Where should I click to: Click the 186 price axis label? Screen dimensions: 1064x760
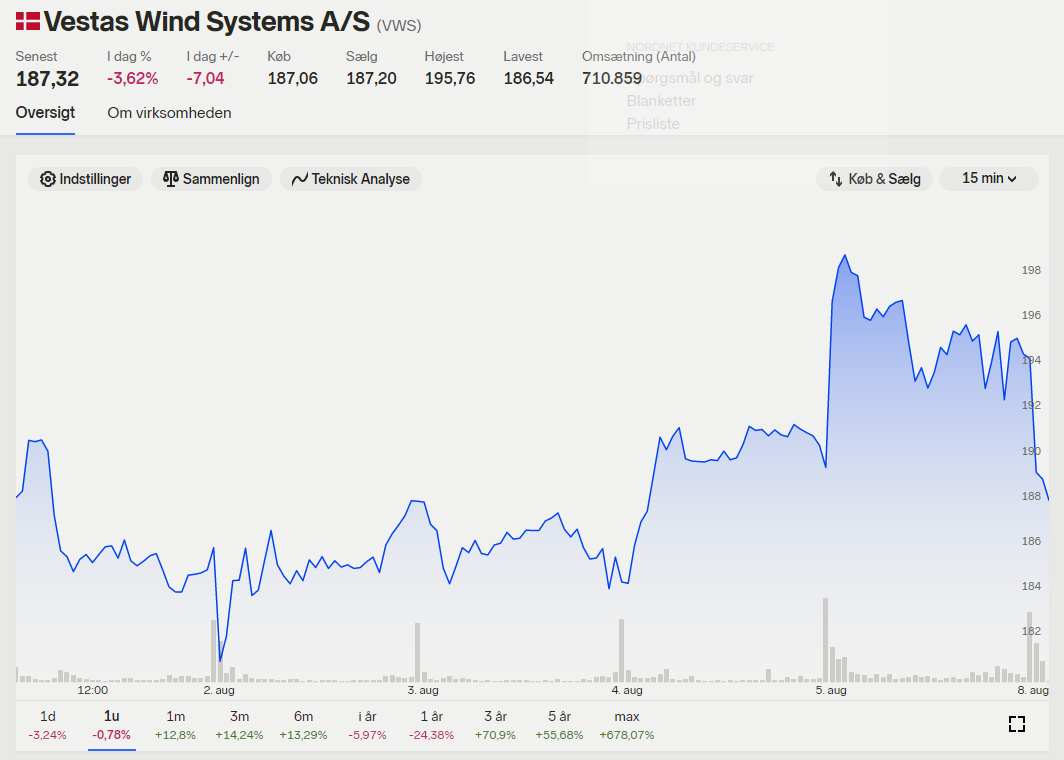pyautogui.click(x=1031, y=541)
